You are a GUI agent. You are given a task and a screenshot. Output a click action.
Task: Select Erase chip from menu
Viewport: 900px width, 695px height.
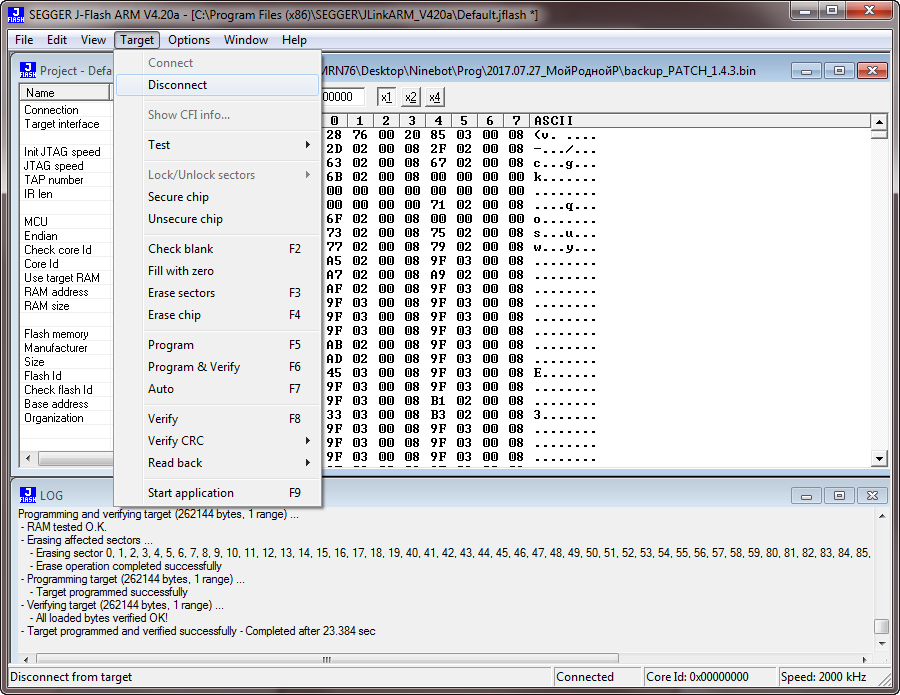click(x=175, y=315)
